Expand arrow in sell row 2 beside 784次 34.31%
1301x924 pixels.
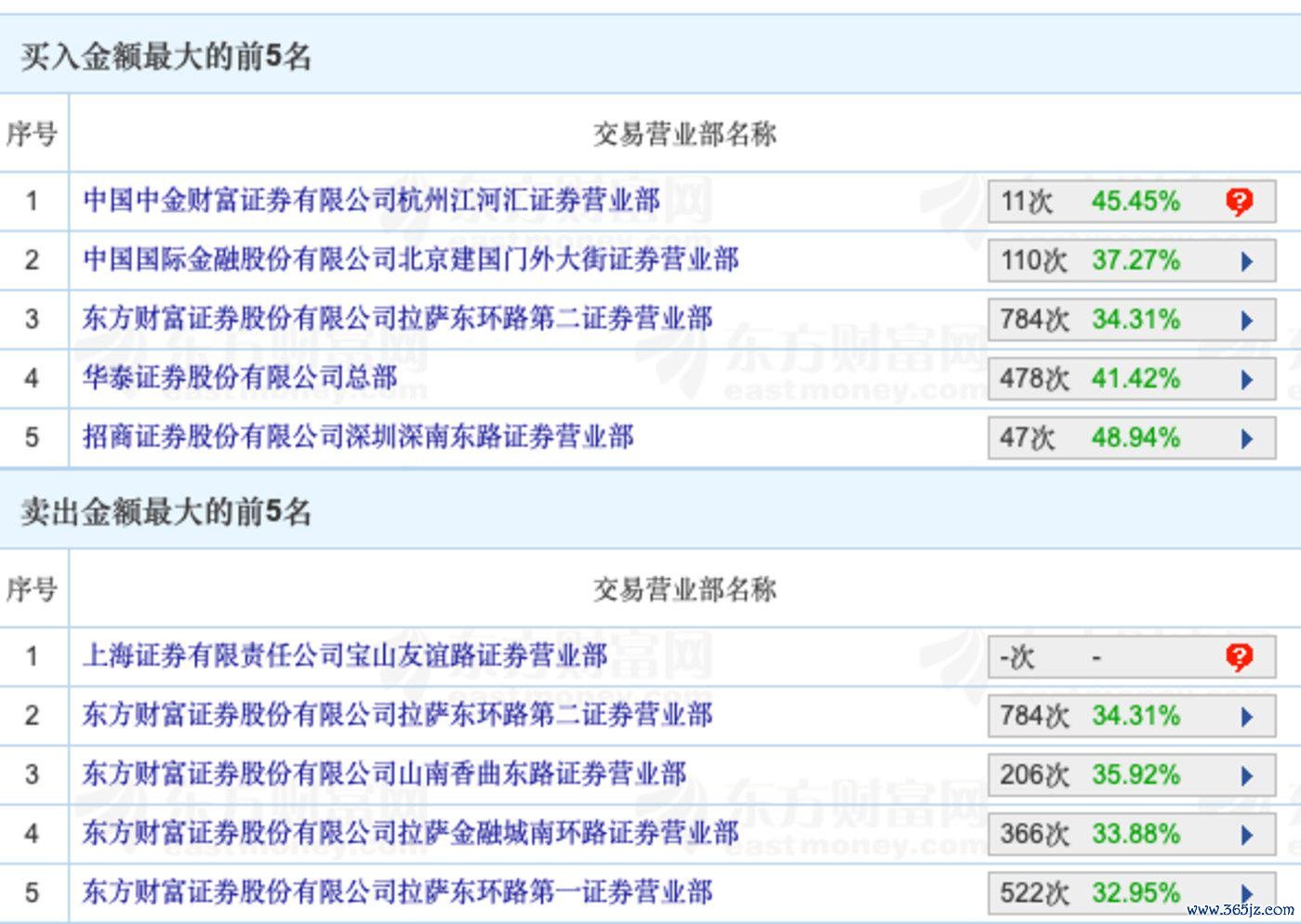click(x=1247, y=717)
